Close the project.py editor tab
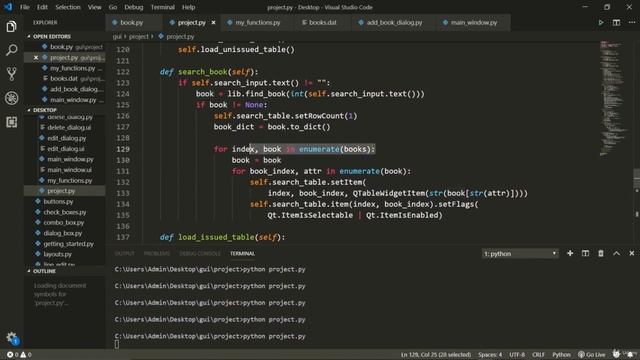The height and width of the screenshot is (360, 640). tap(213, 22)
